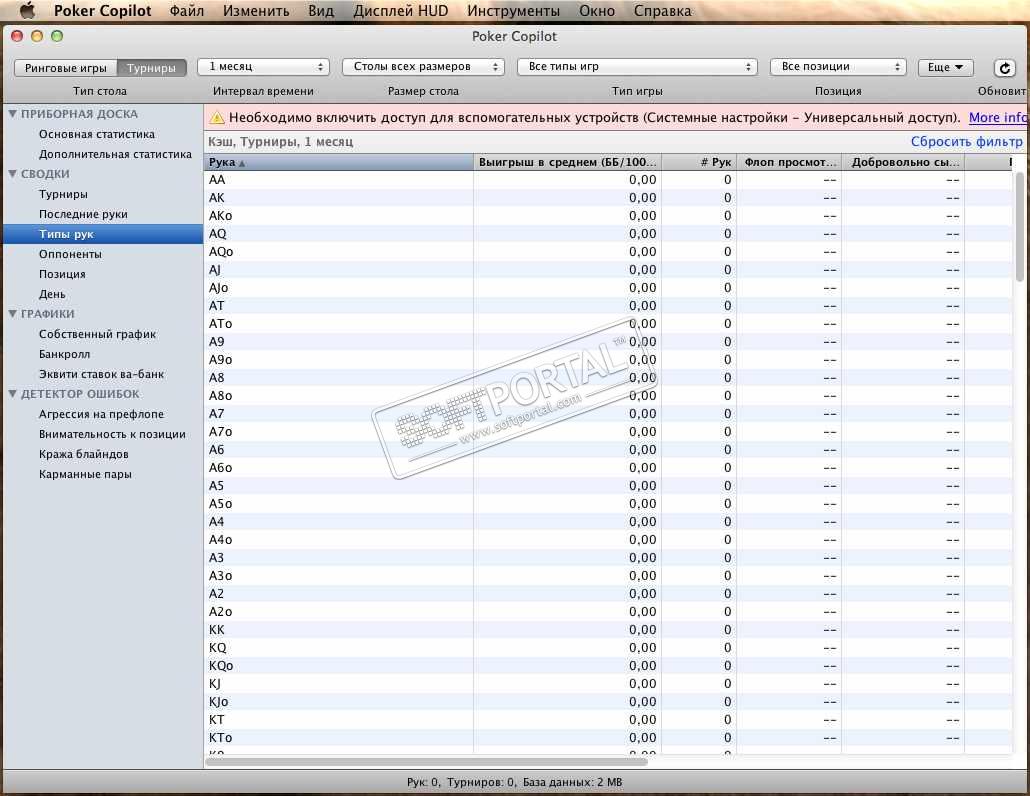
Task: Select the A7o hand row
Action: [608, 431]
